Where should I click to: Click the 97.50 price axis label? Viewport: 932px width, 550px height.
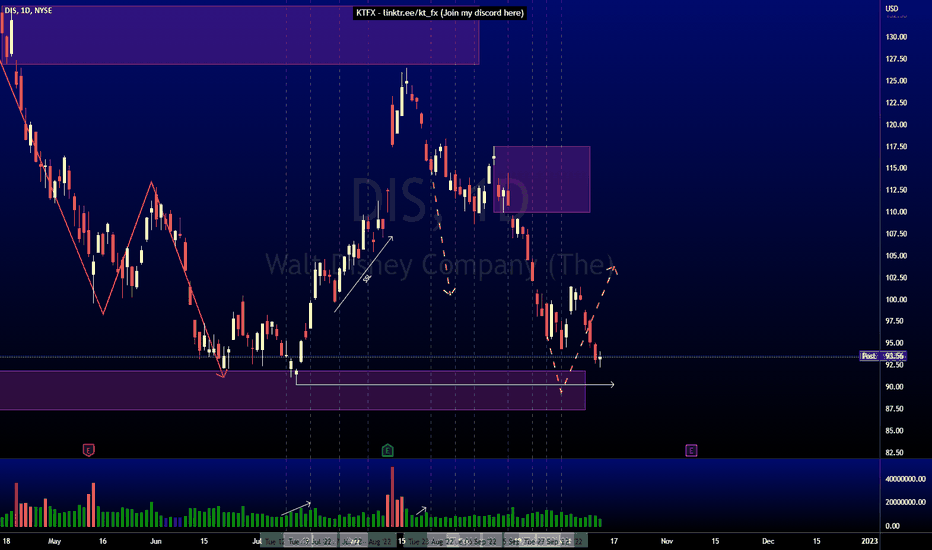point(894,321)
